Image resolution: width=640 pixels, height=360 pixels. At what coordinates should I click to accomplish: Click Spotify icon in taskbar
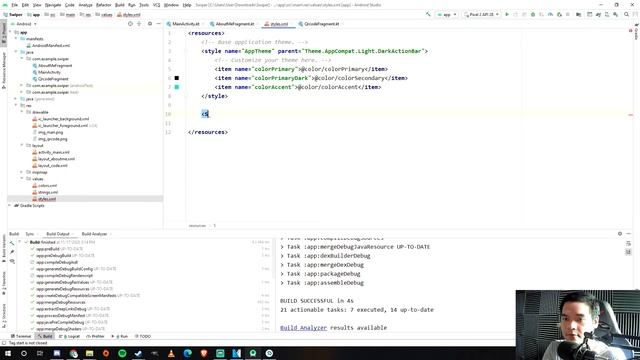122,353
